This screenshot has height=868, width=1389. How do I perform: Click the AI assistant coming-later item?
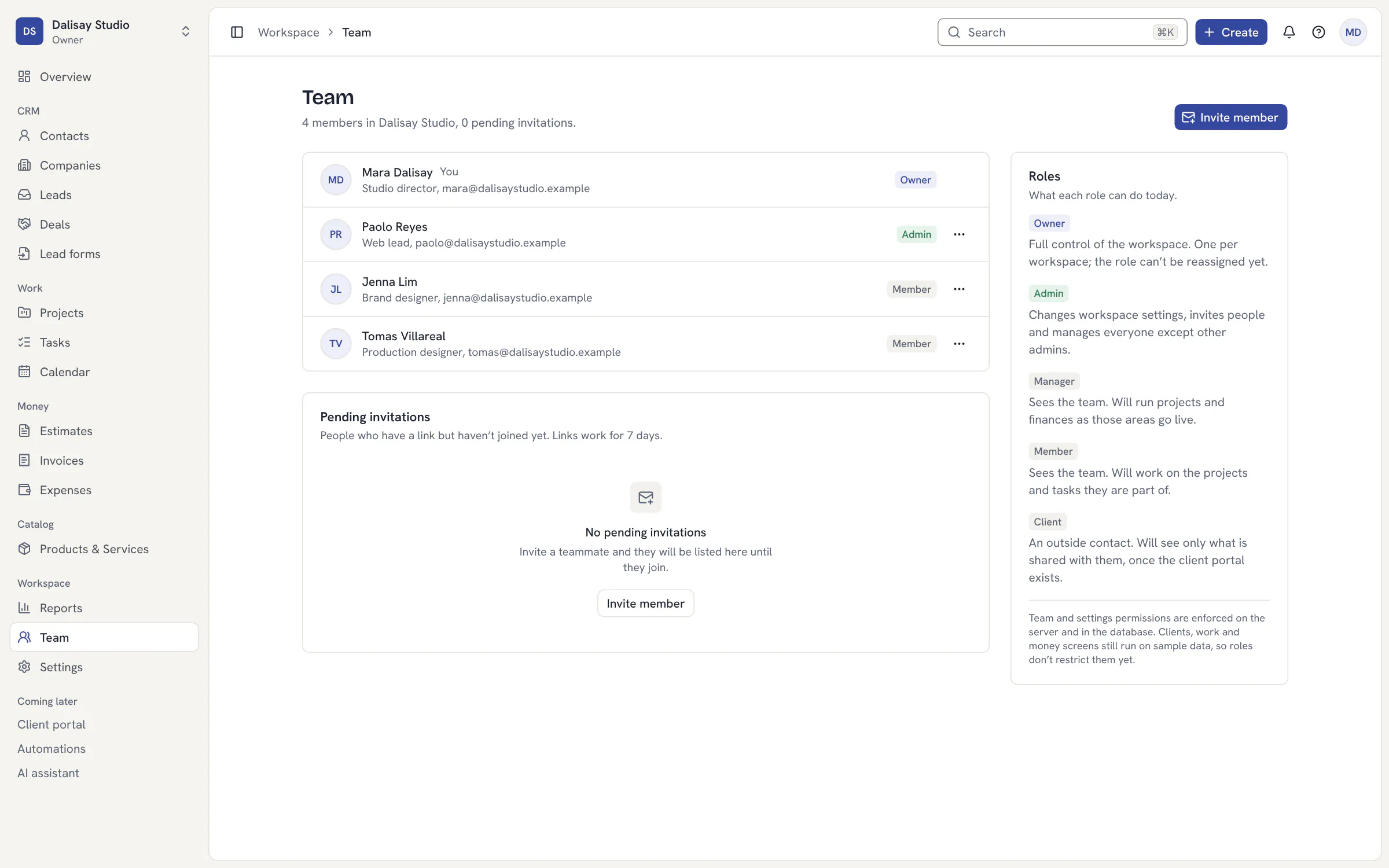pyautogui.click(x=48, y=773)
